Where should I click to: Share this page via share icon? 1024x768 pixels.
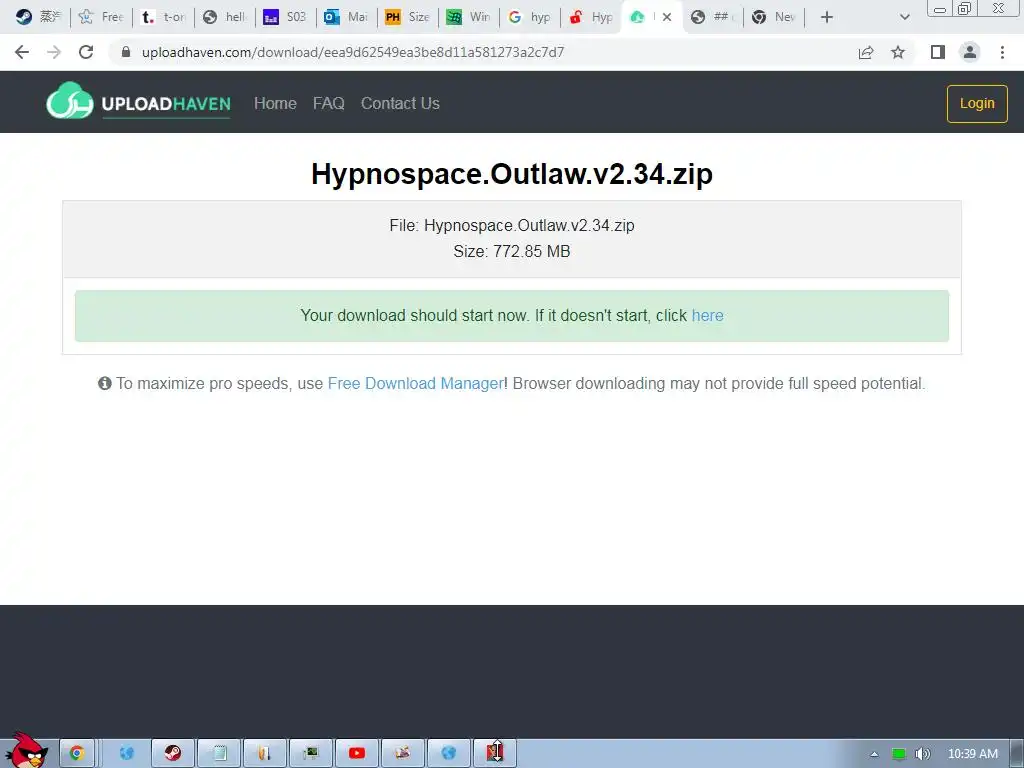(866, 52)
